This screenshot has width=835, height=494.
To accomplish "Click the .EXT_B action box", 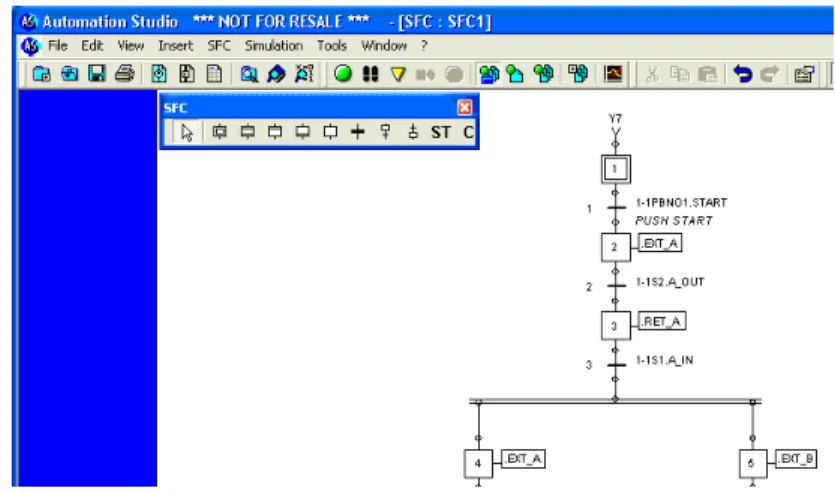I will [x=796, y=459].
